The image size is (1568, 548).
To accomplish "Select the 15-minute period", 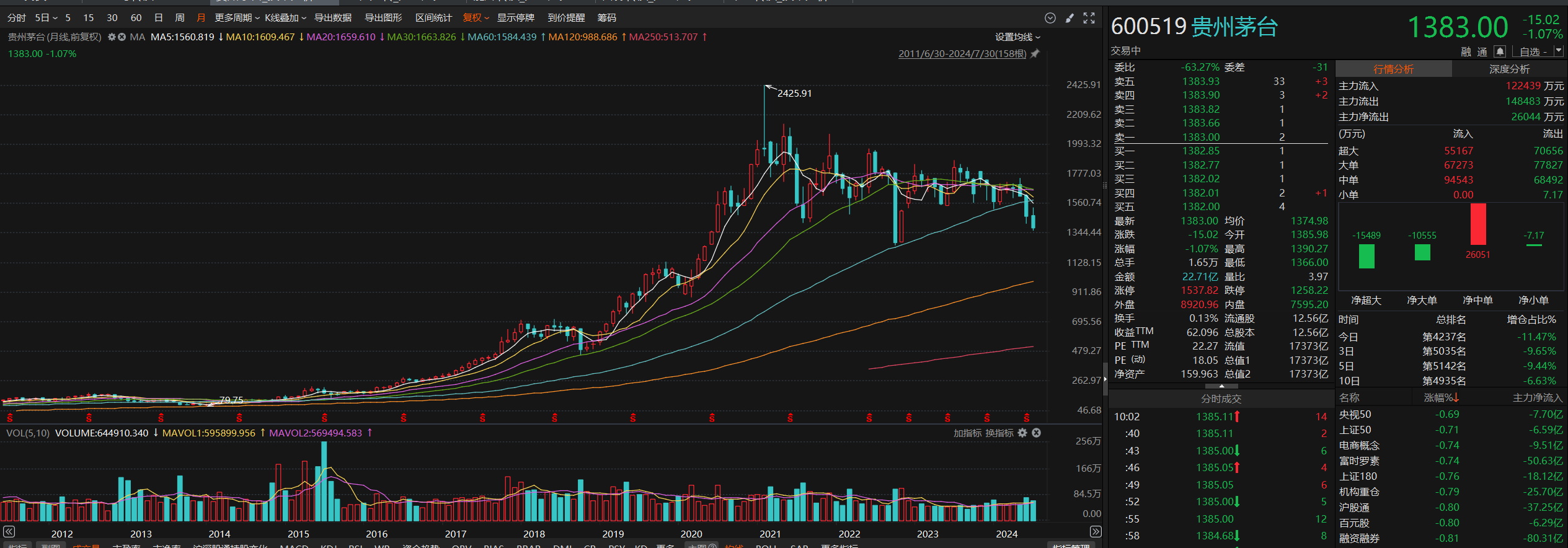I will coord(89,18).
